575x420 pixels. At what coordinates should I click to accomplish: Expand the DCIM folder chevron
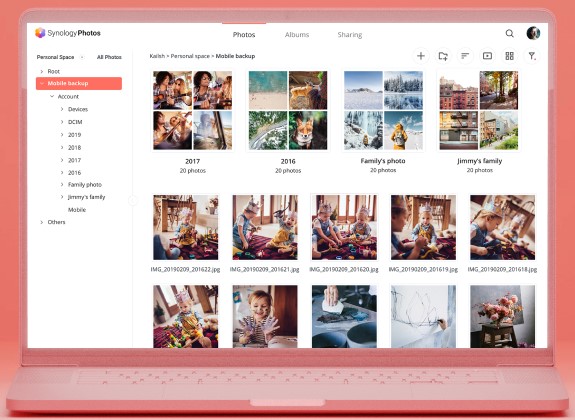62,122
